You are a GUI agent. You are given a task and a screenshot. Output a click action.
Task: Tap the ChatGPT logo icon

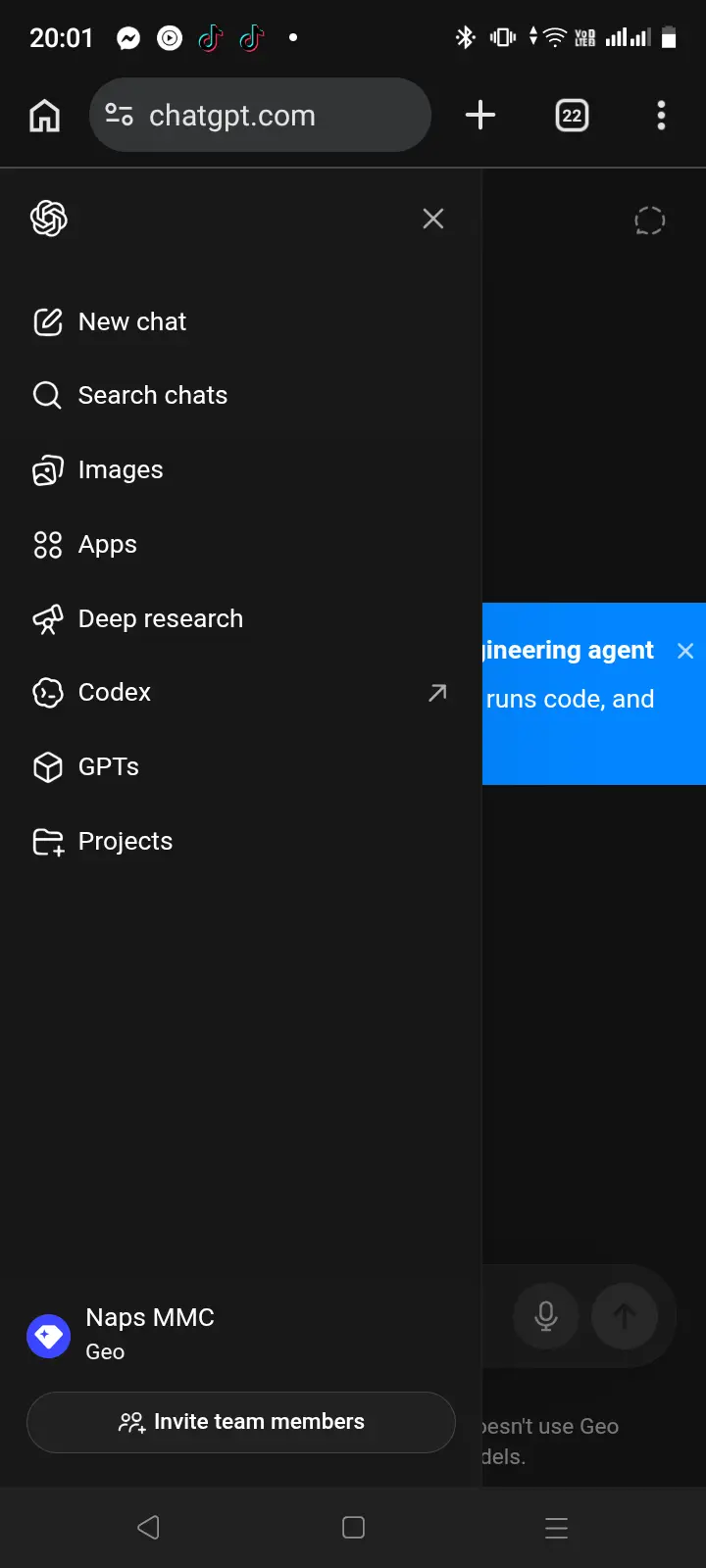pyautogui.click(x=49, y=219)
